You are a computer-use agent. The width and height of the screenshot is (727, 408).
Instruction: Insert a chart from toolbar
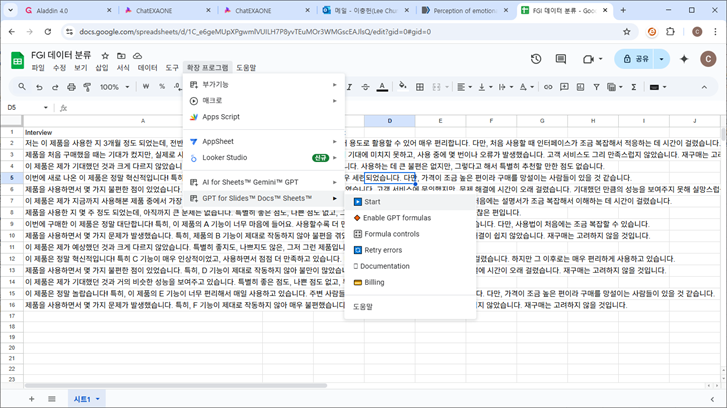click(580, 87)
